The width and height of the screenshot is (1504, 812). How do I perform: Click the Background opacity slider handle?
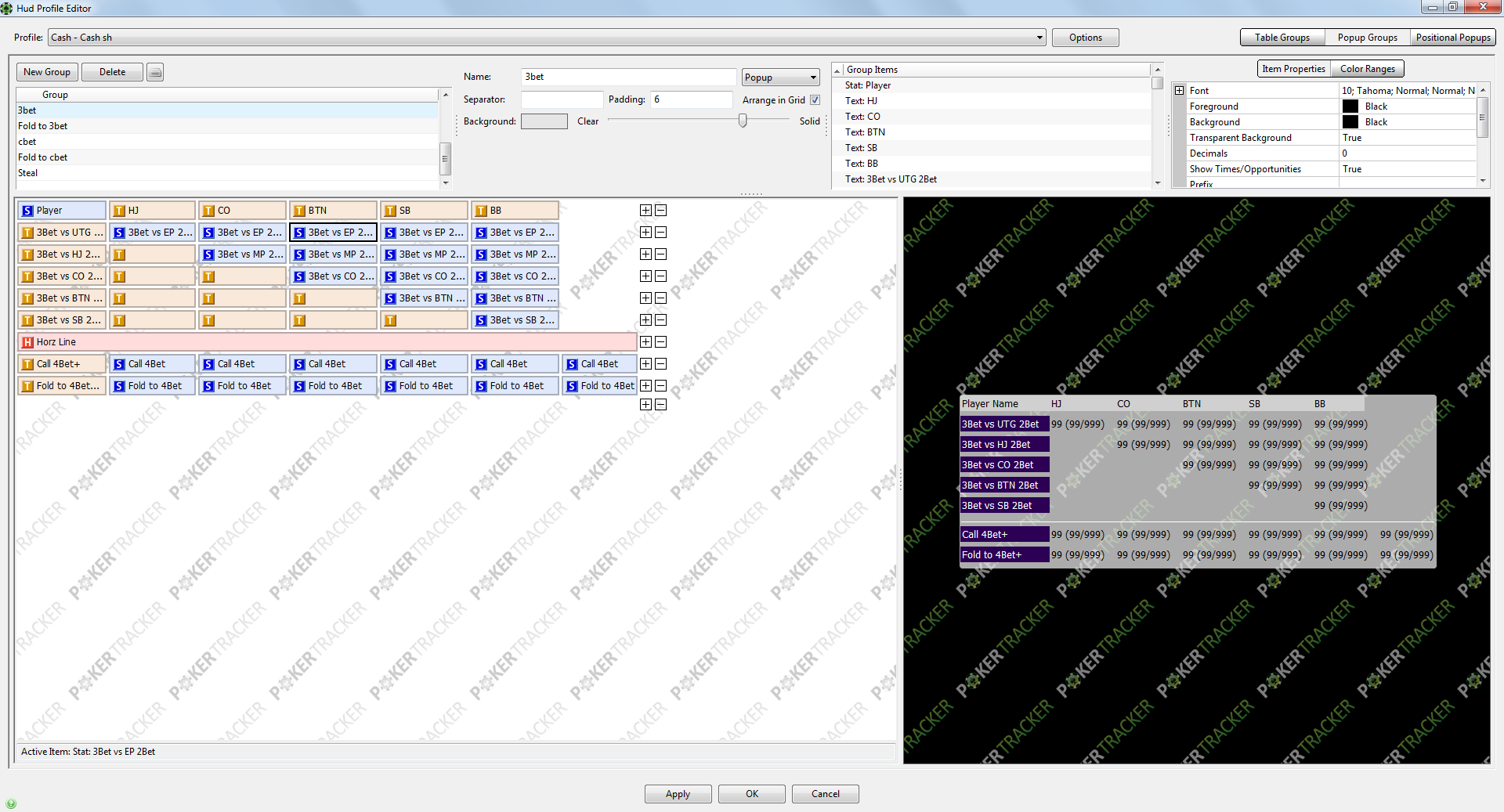click(743, 121)
